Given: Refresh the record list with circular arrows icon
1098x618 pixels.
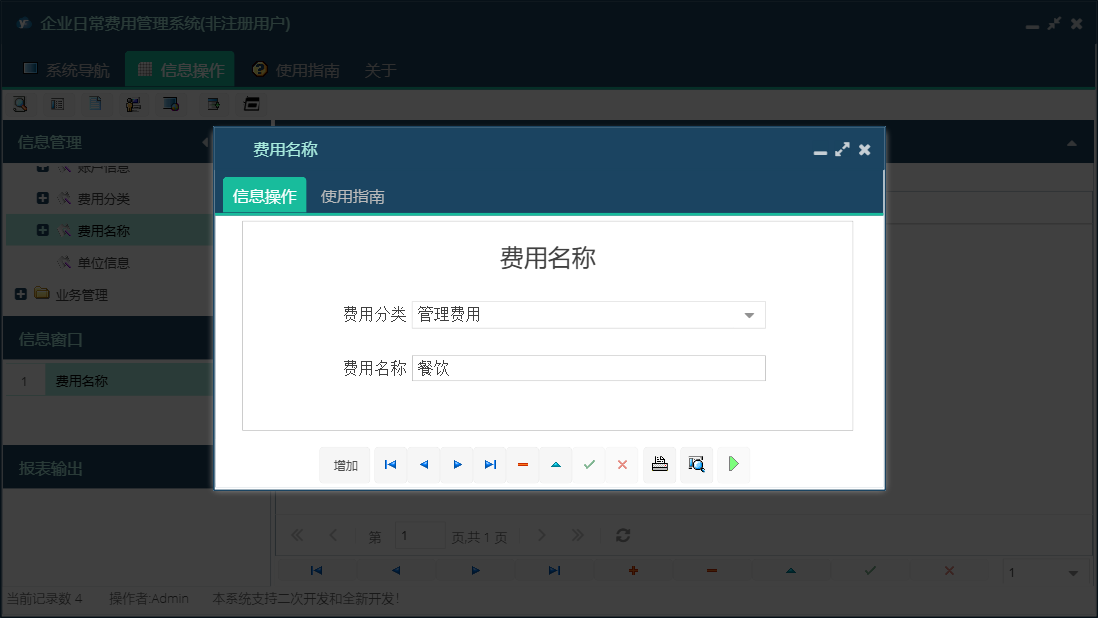Looking at the screenshot, I should 622,535.
